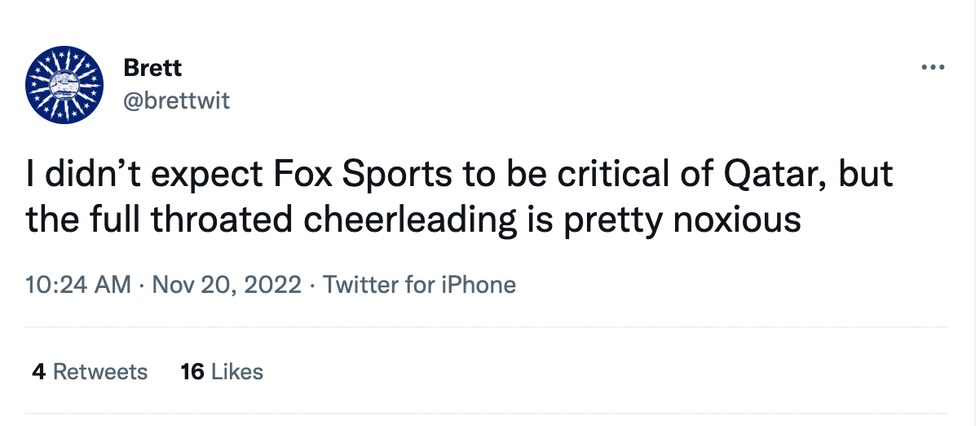Open the three-dot more options menu
This screenshot has height=426, width=980.
[931, 68]
